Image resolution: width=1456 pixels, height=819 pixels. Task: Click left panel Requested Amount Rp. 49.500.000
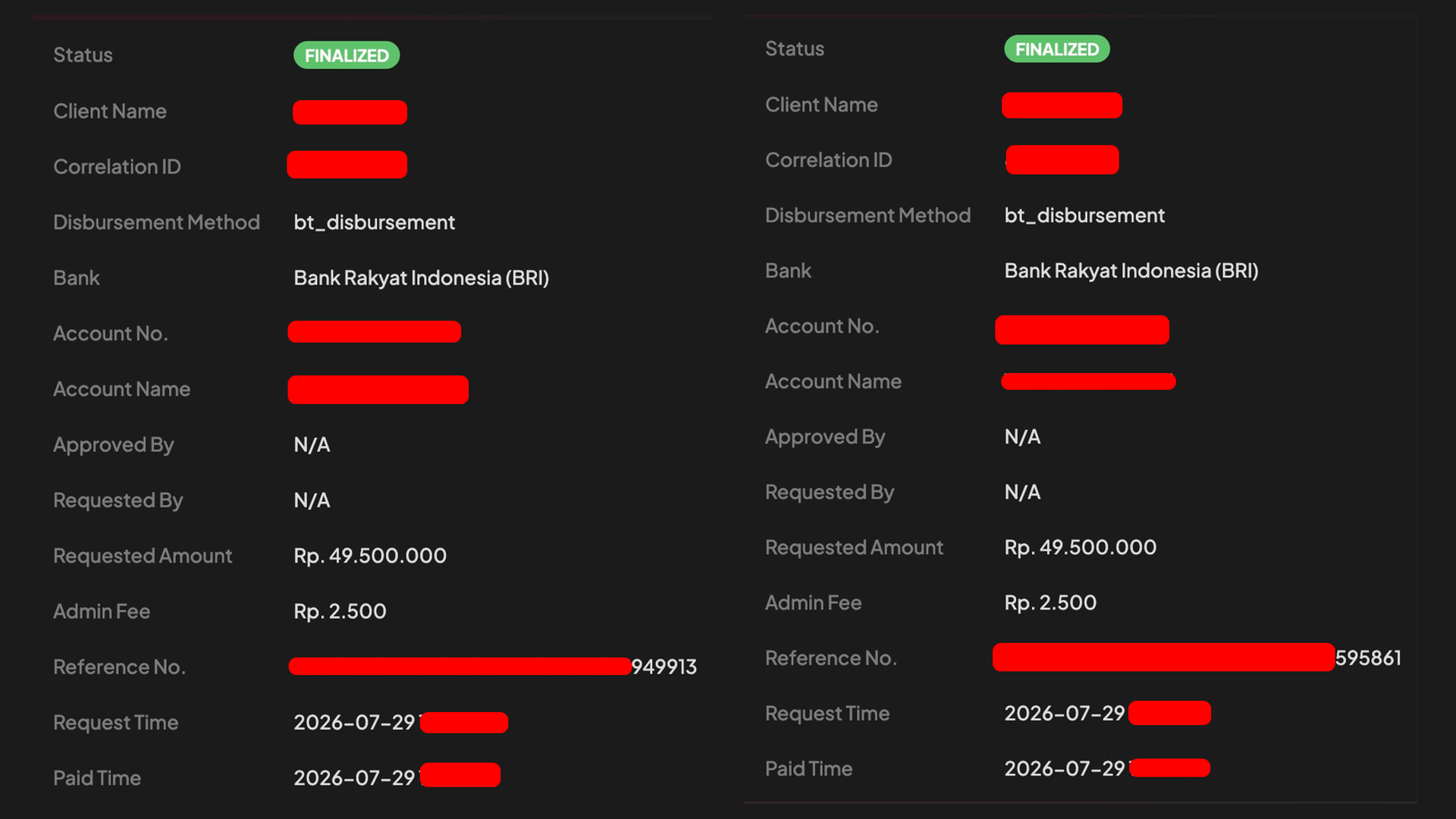pos(370,556)
